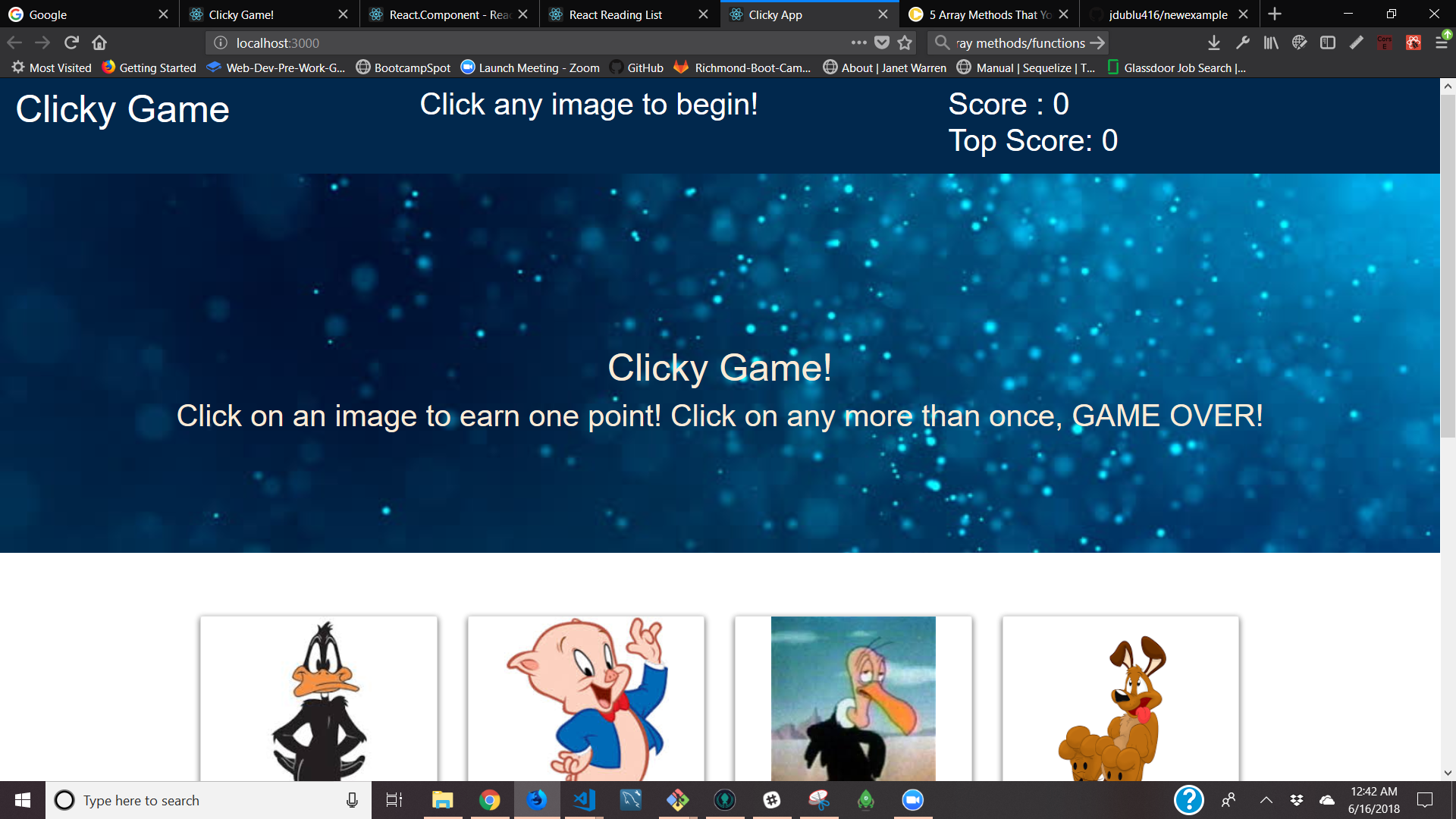
Task: Open GitHub bookmark in bookmarks bar
Action: pos(637,67)
